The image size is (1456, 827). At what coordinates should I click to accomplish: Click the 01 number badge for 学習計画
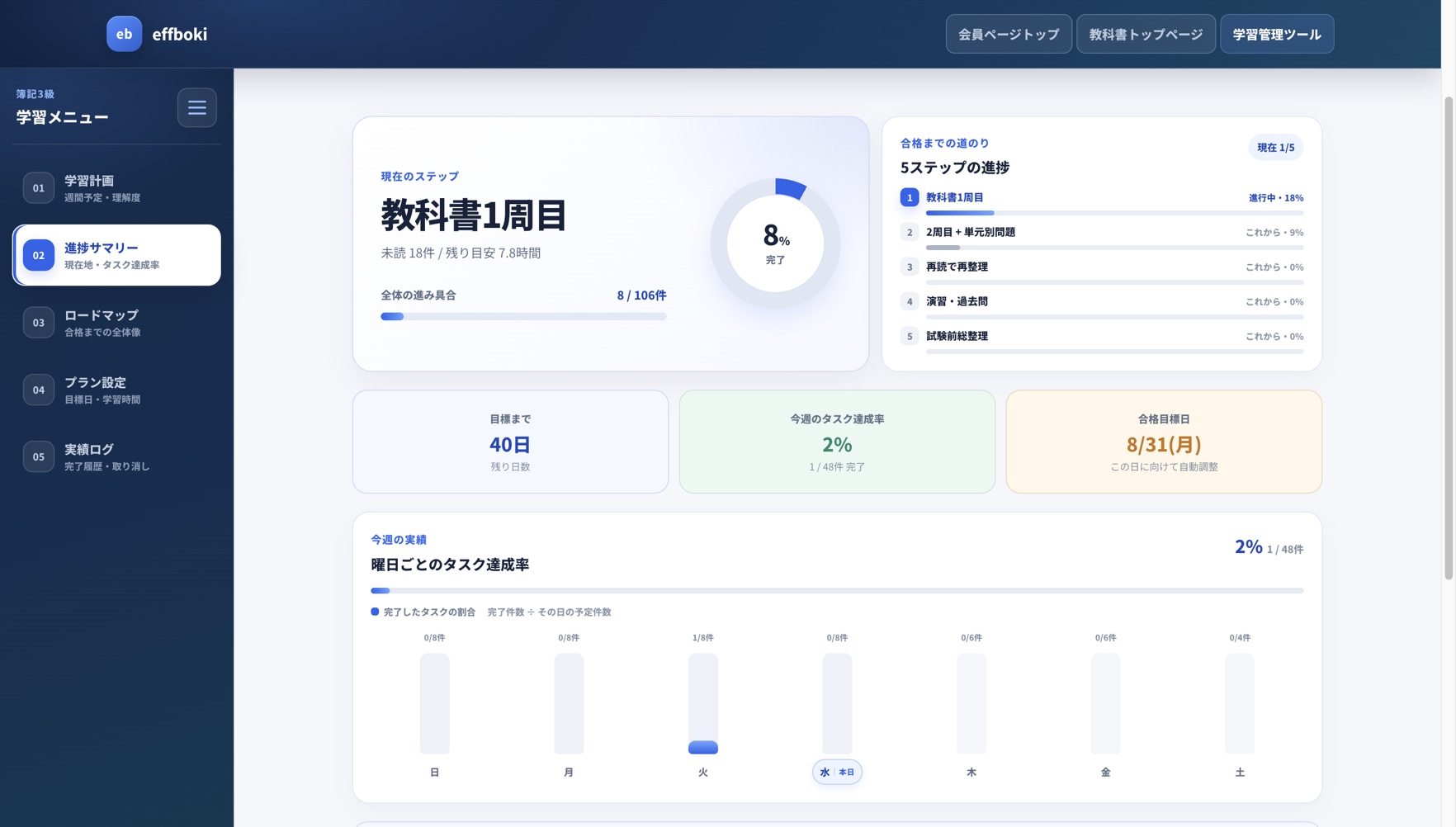pyautogui.click(x=39, y=188)
